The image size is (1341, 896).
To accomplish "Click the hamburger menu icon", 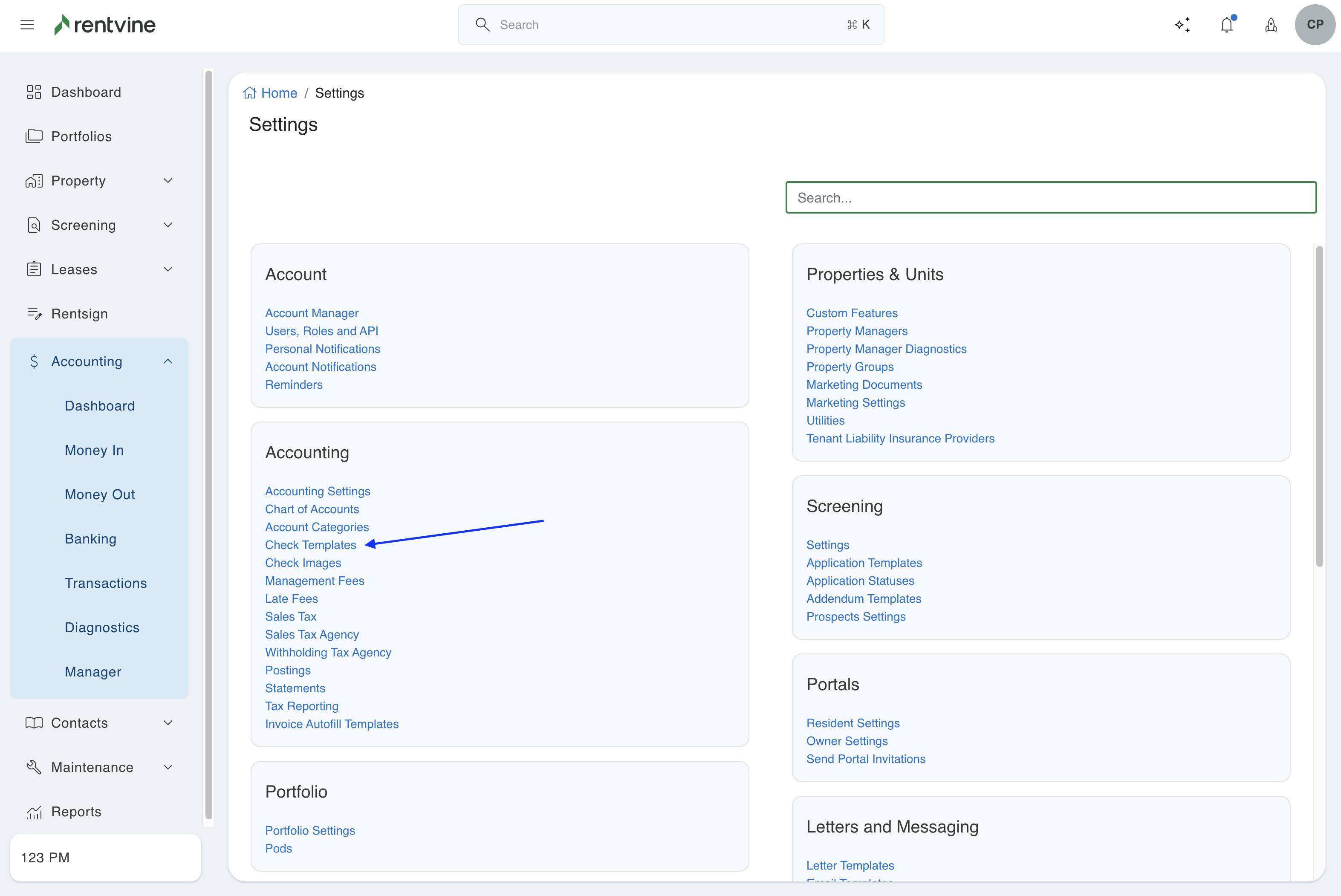I will (27, 25).
